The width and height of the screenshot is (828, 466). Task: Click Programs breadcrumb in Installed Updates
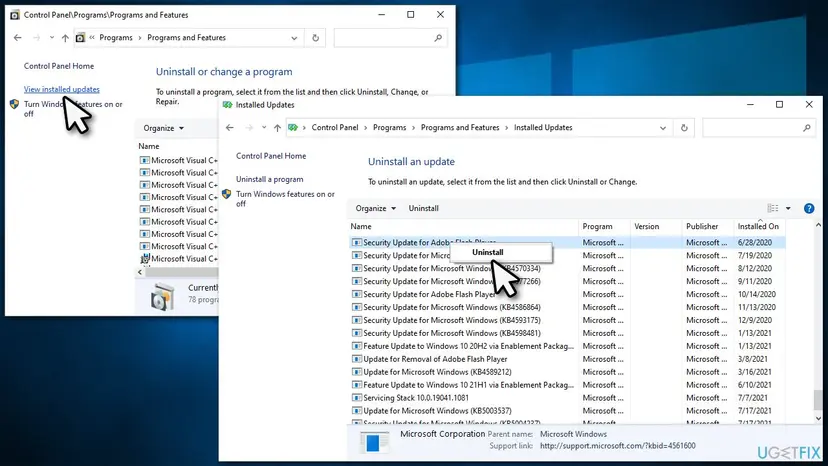[x=389, y=127]
